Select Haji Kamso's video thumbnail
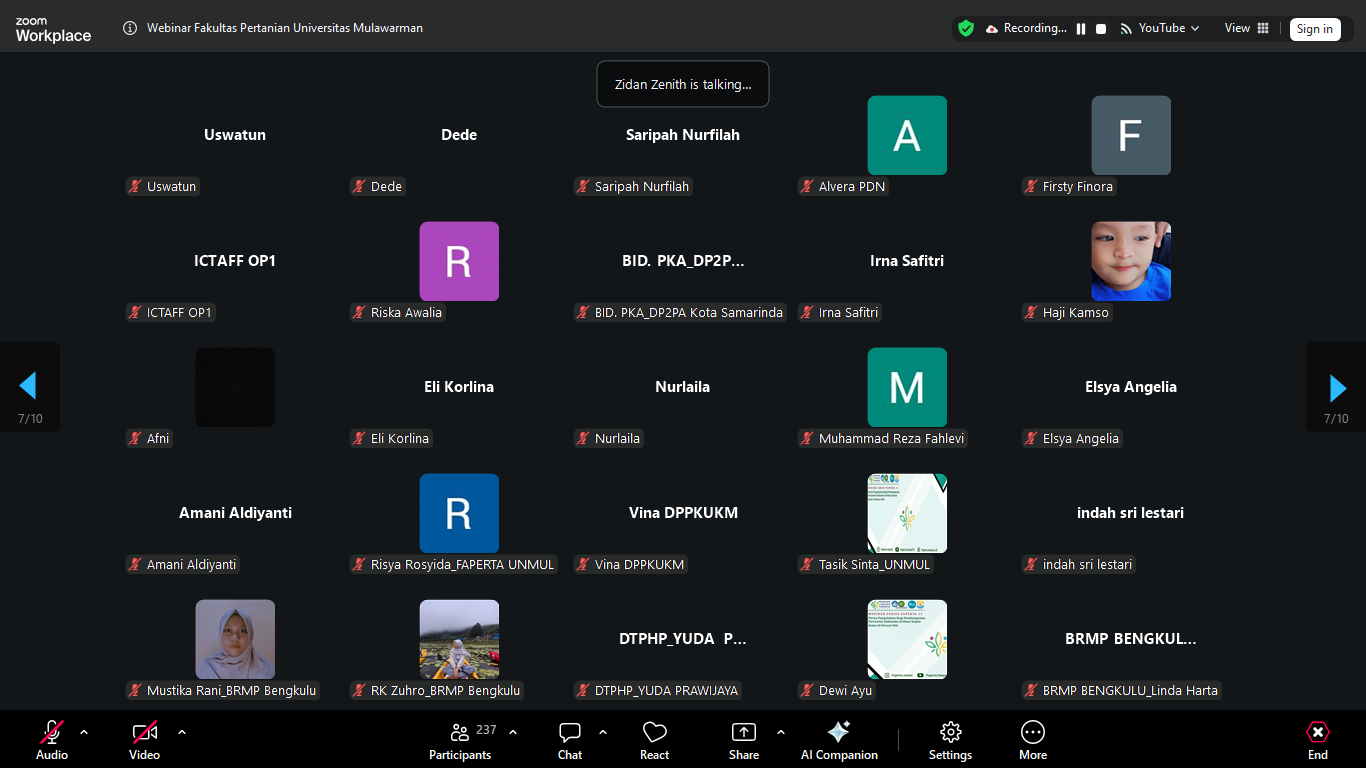Image resolution: width=1366 pixels, height=768 pixels. [1130, 261]
